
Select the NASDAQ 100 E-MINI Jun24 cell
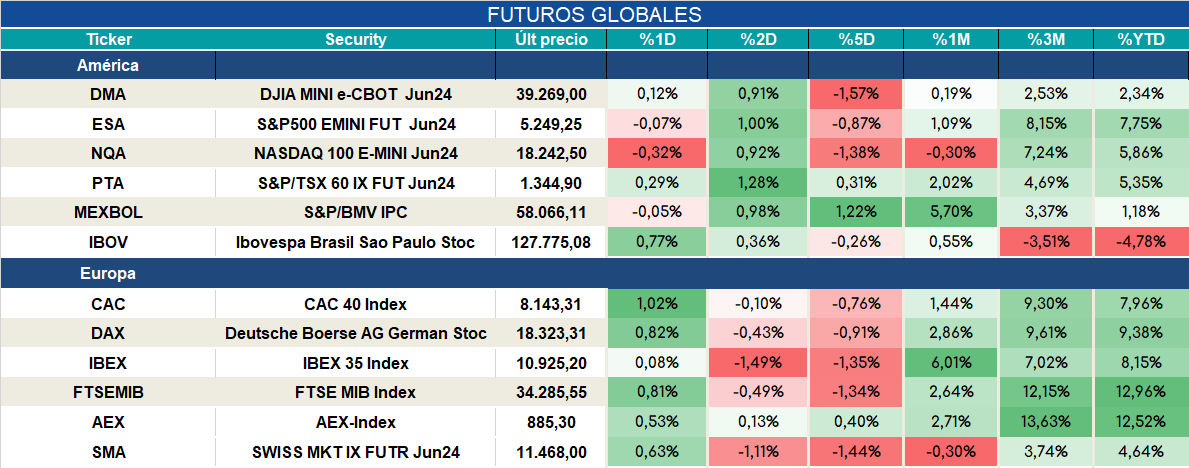coord(356,153)
